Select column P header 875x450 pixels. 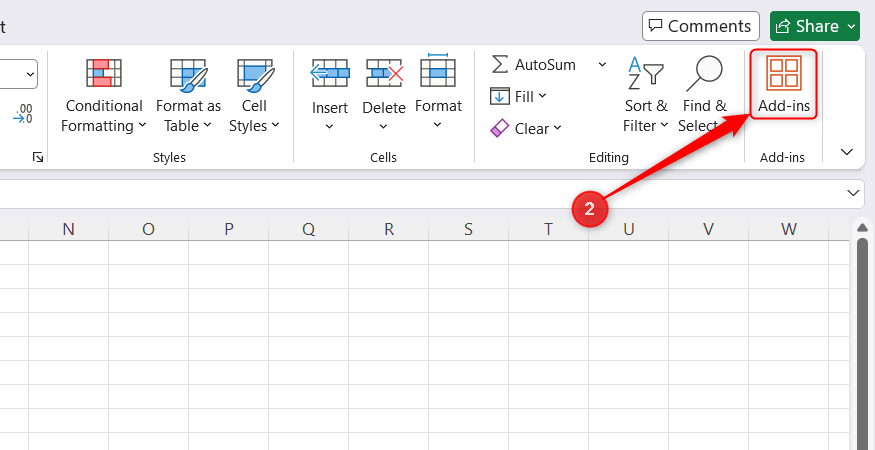228,229
